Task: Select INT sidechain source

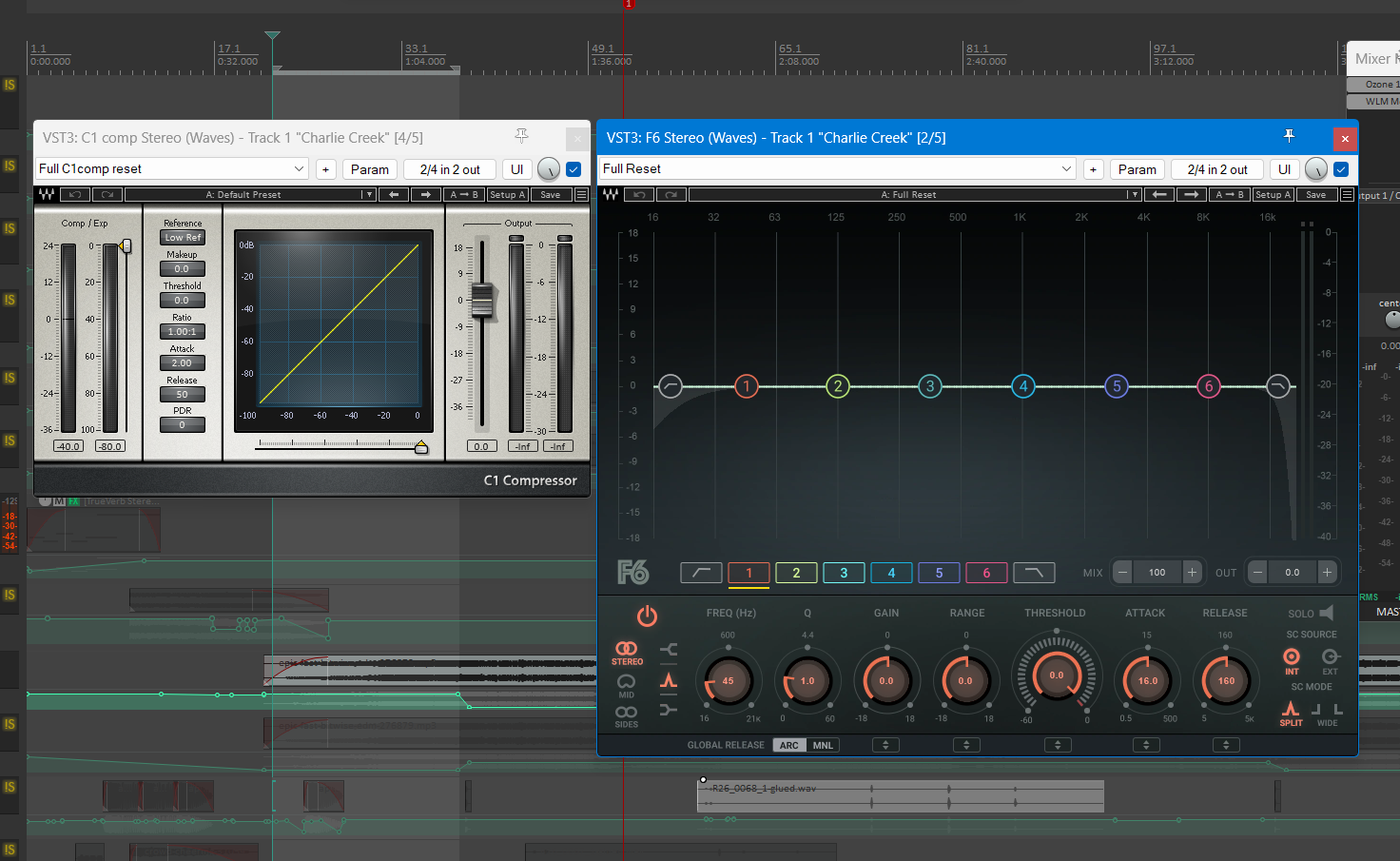Action: click(1292, 661)
